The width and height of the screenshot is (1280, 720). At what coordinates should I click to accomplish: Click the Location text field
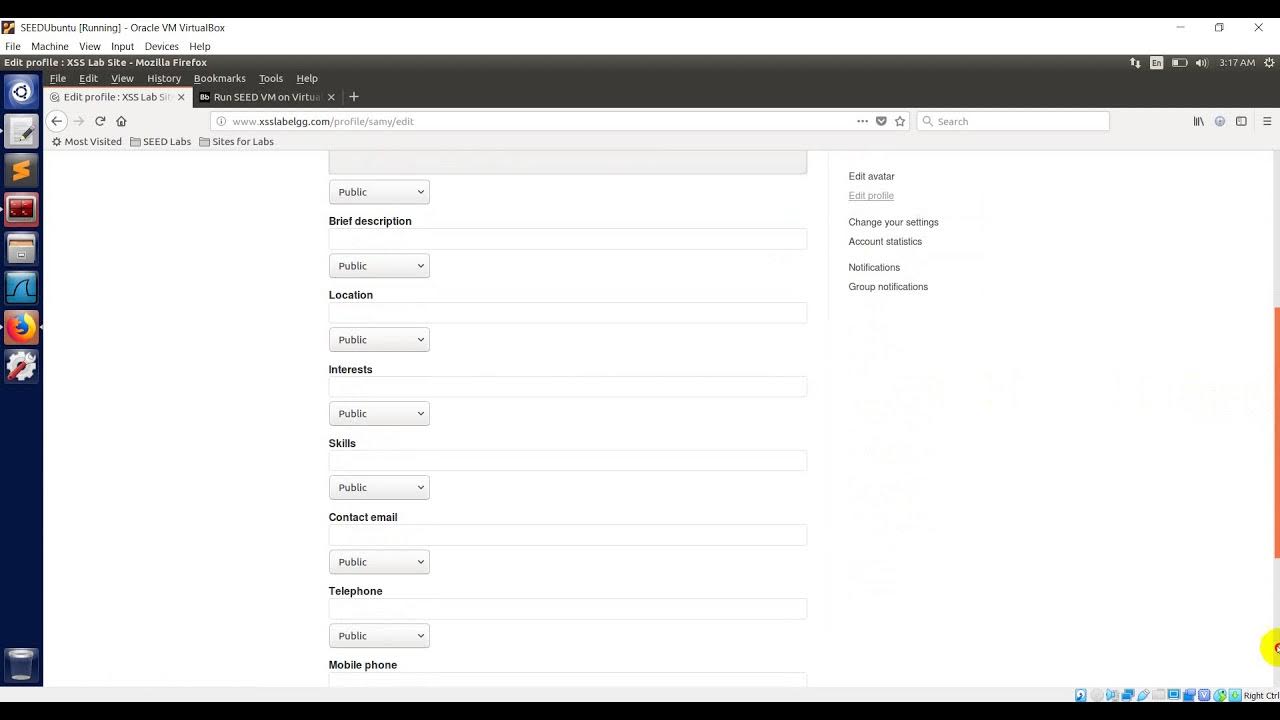[567, 313]
